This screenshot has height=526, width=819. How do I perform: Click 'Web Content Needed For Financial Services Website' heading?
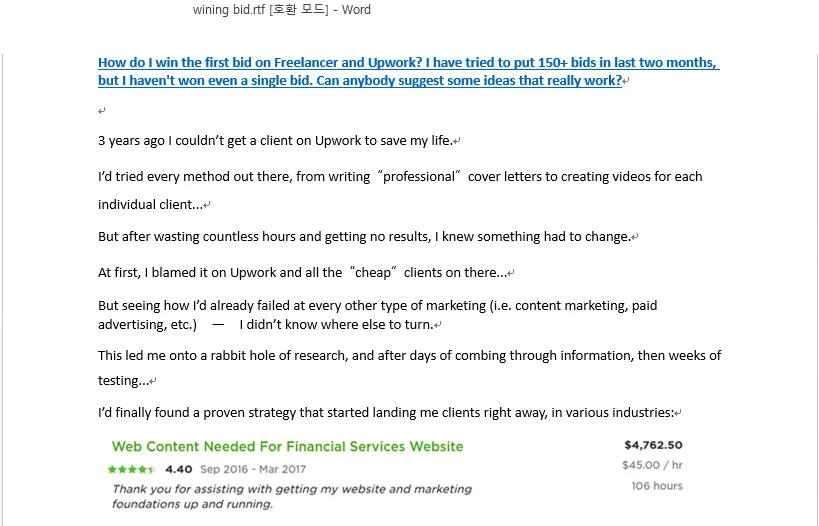(x=287, y=447)
